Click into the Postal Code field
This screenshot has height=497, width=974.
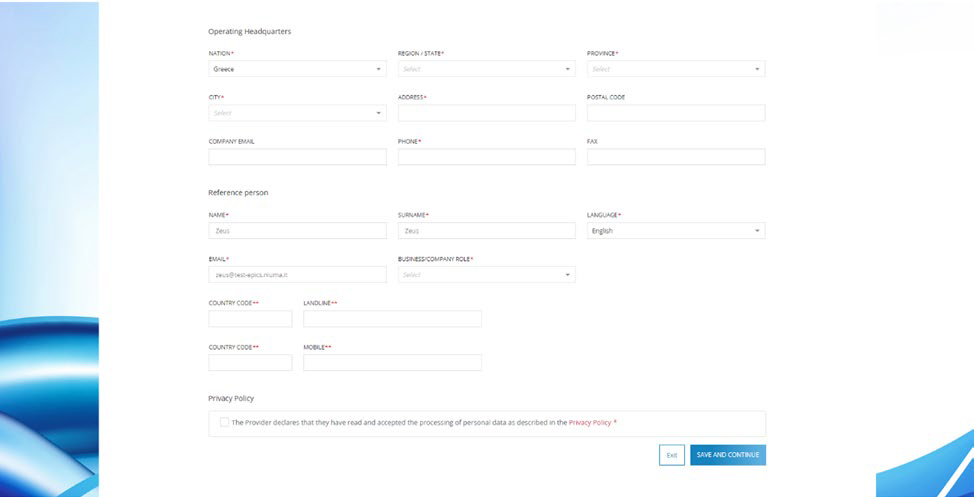click(x=675, y=113)
